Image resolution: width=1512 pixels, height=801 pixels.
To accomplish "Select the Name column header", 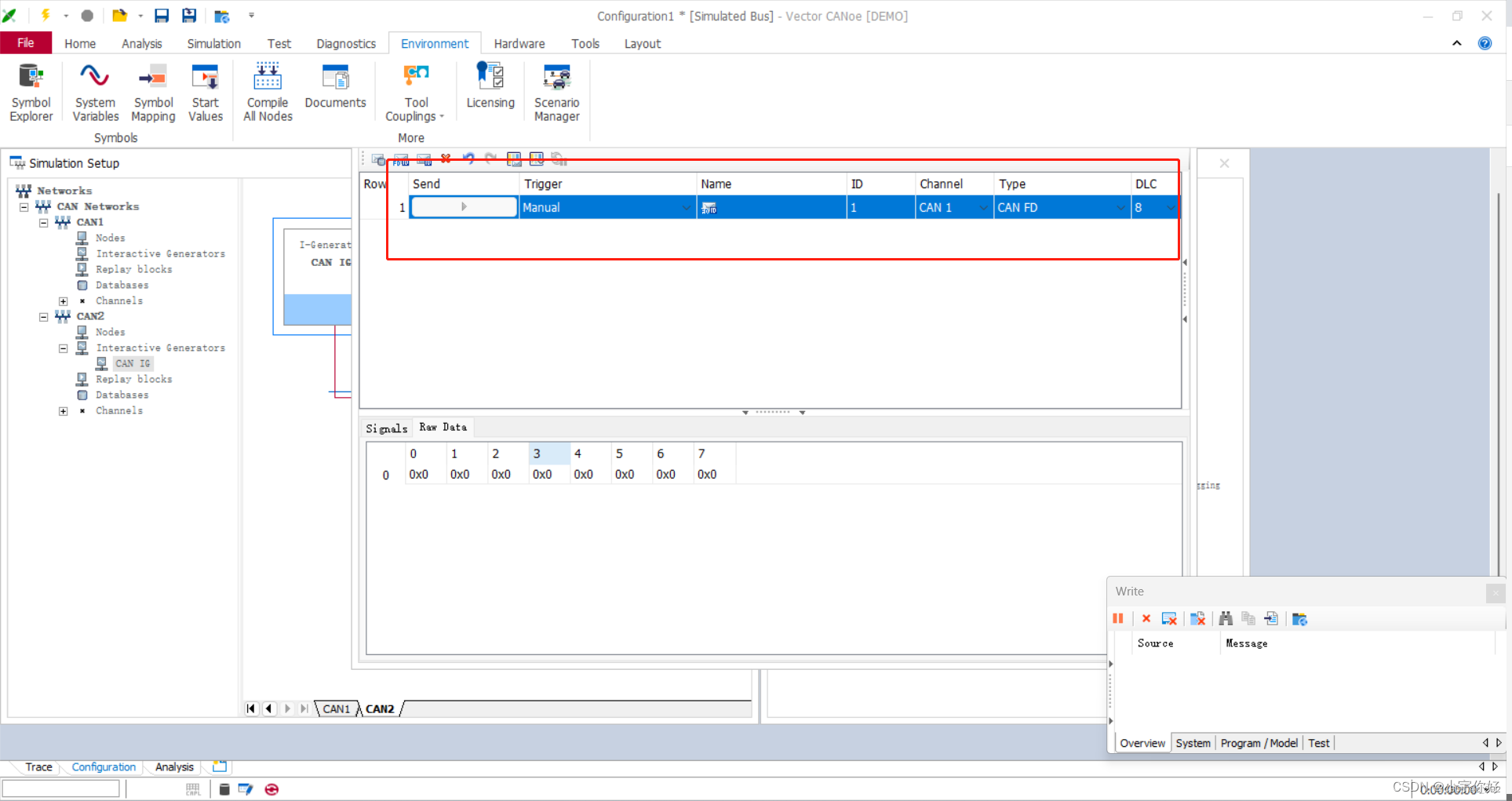I will pyautogui.click(x=771, y=184).
